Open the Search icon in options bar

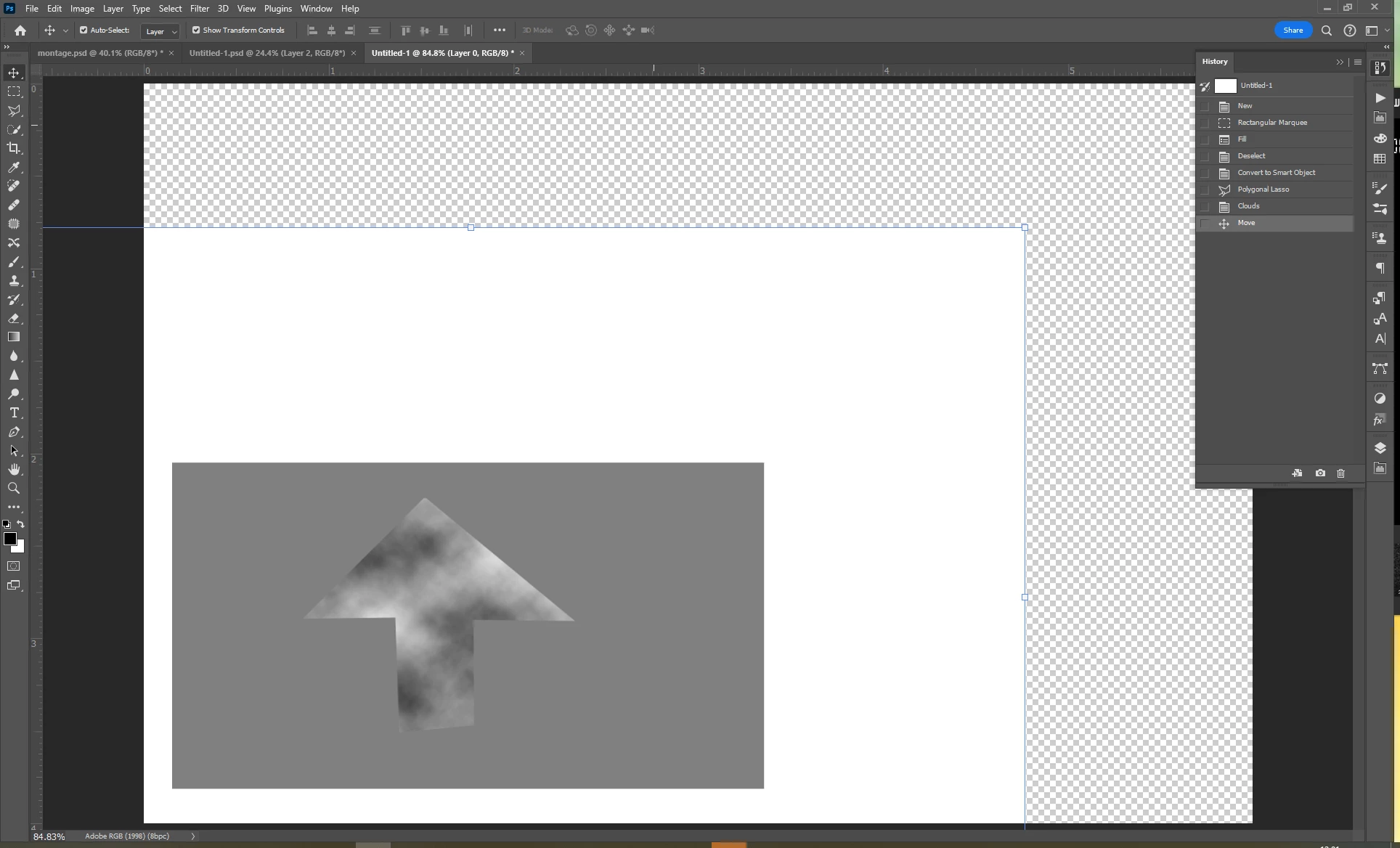(x=1327, y=30)
